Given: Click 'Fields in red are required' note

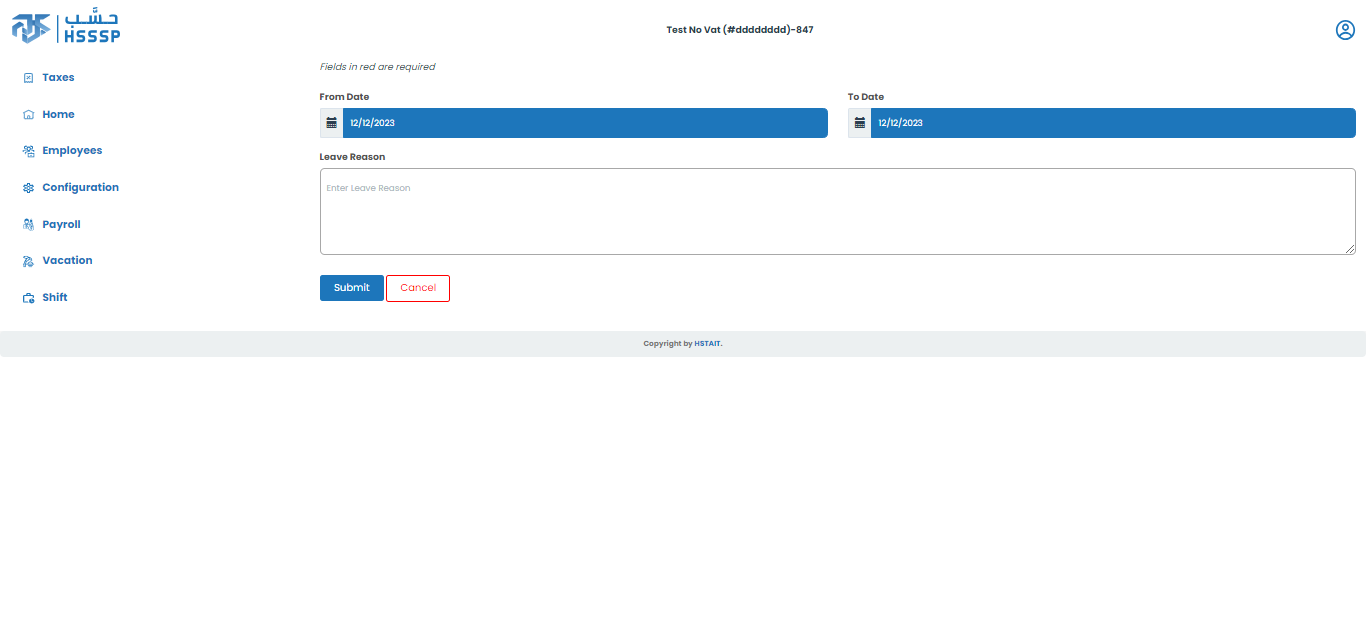Looking at the screenshot, I should coord(377,67).
